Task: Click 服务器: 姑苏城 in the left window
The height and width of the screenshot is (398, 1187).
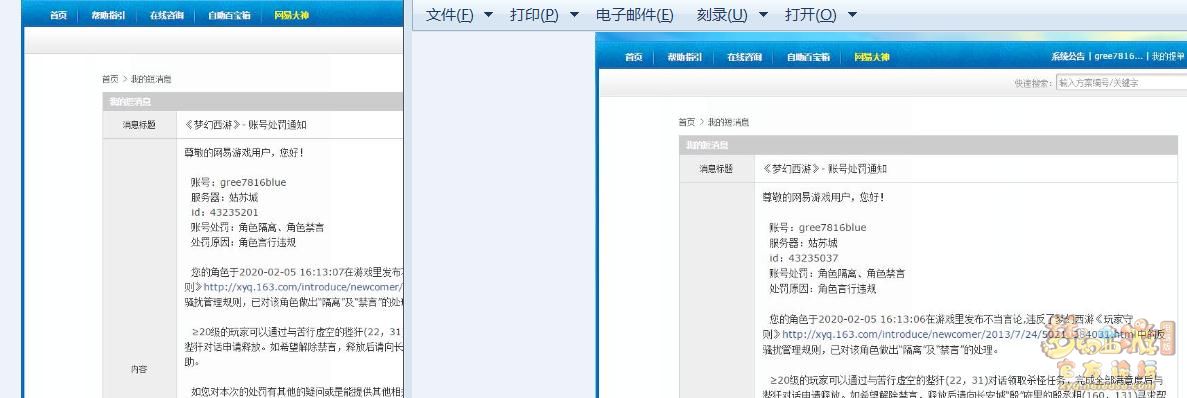Action: click(224, 197)
